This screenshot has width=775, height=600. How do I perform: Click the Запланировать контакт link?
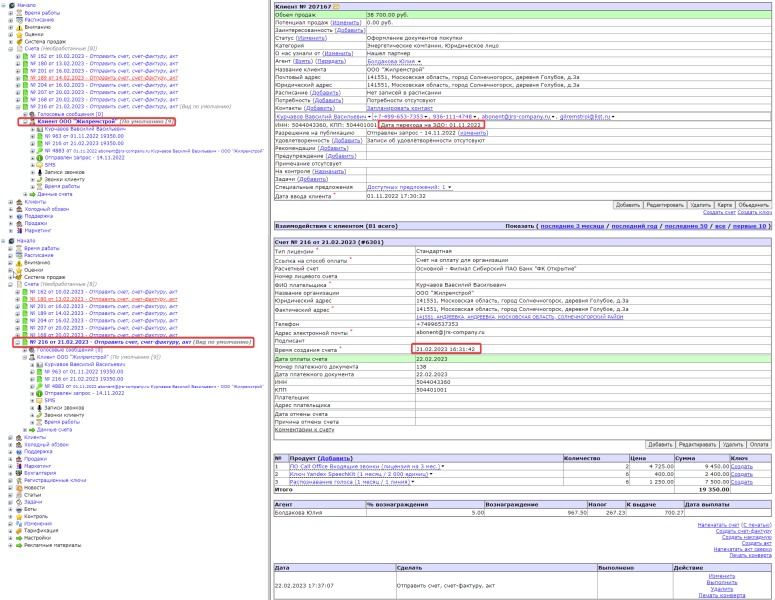click(x=399, y=108)
